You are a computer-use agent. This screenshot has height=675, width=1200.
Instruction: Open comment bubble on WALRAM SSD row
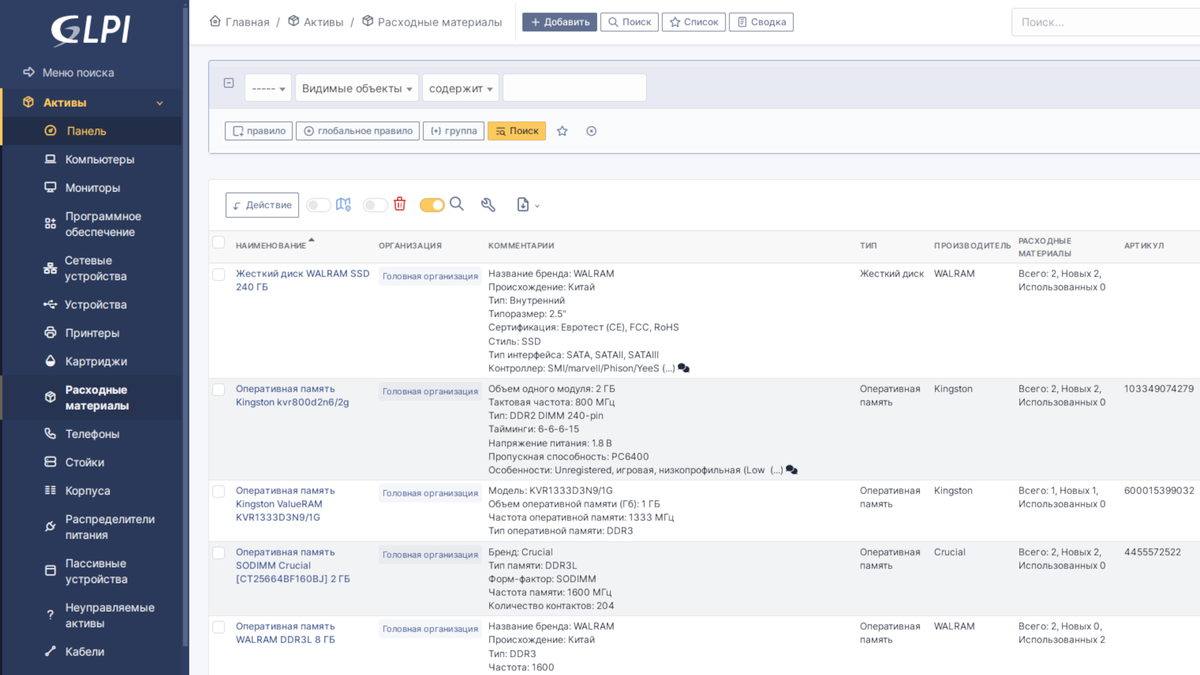[683, 368]
